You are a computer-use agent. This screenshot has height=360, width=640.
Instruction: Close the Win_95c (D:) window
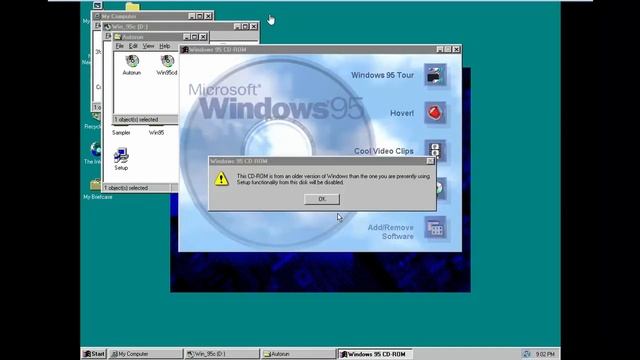[254, 27]
